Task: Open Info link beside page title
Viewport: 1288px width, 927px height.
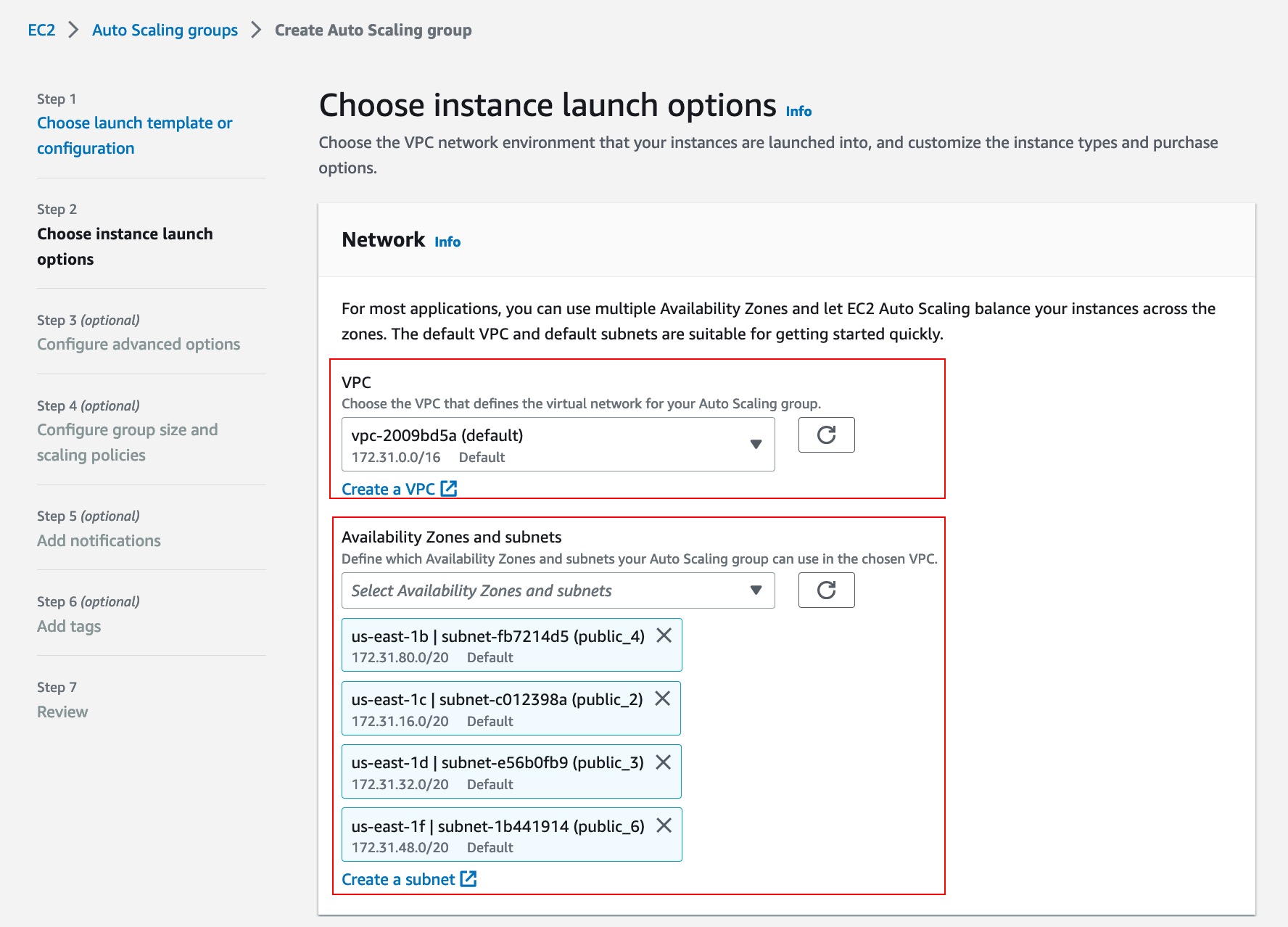Action: click(x=798, y=111)
